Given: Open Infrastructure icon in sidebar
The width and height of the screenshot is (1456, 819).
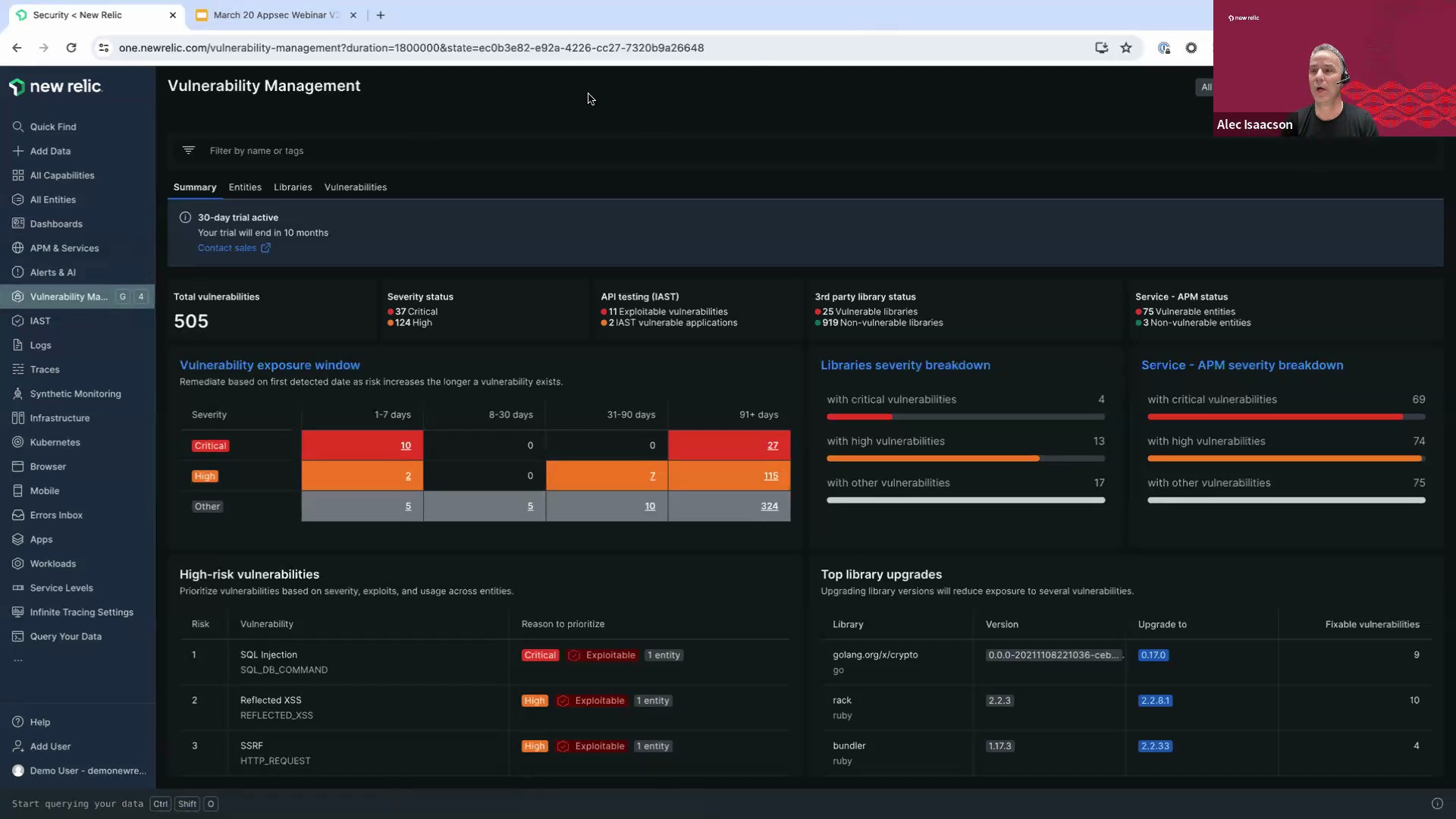Looking at the screenshot, I should click(18, 418).
